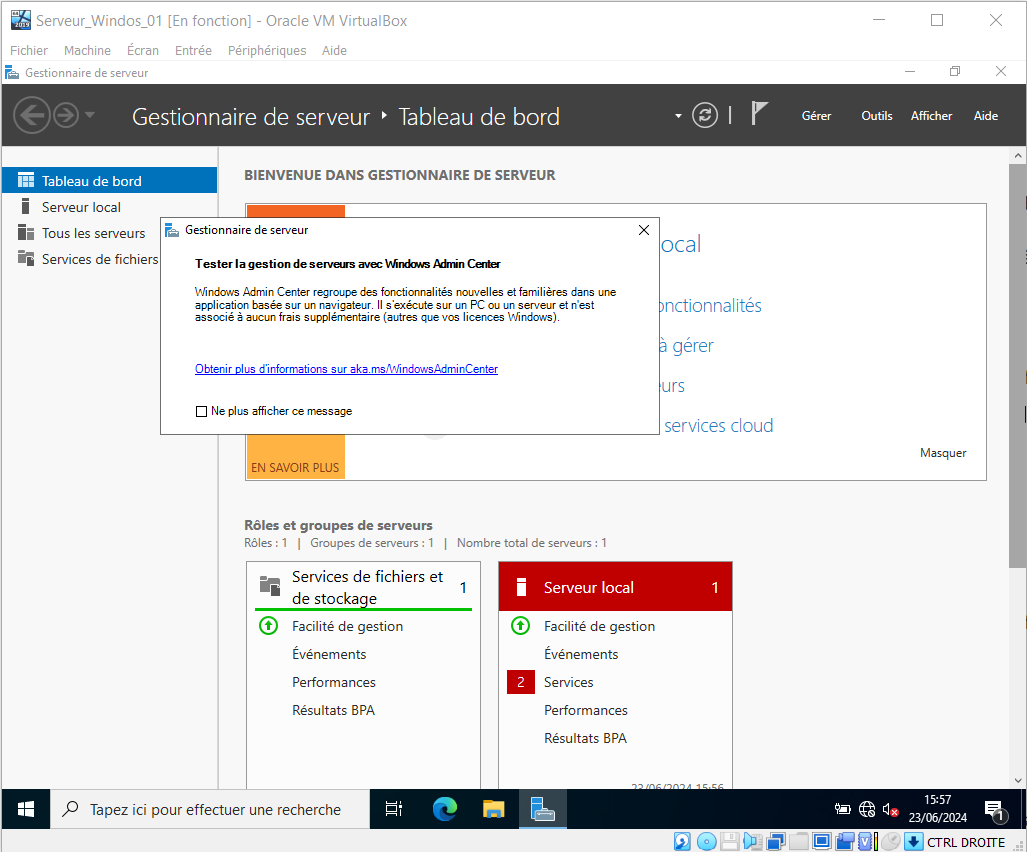
Task: Open File Explorer from the taskbar
Action: pyautogui.click(x=494, y=809)
